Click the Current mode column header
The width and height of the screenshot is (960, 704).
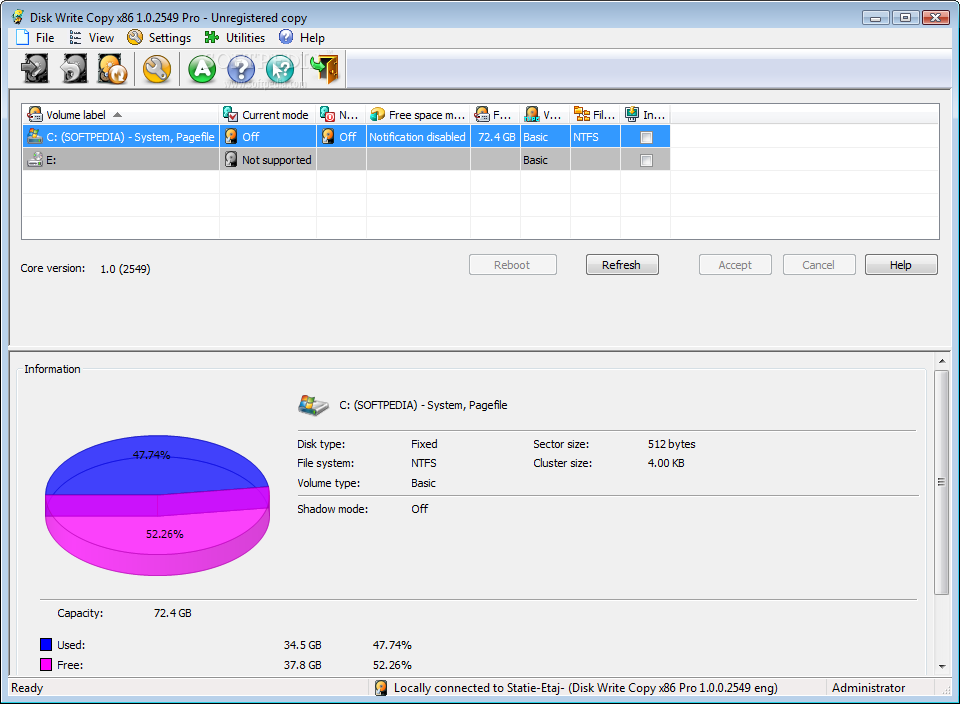coord(268,114)
